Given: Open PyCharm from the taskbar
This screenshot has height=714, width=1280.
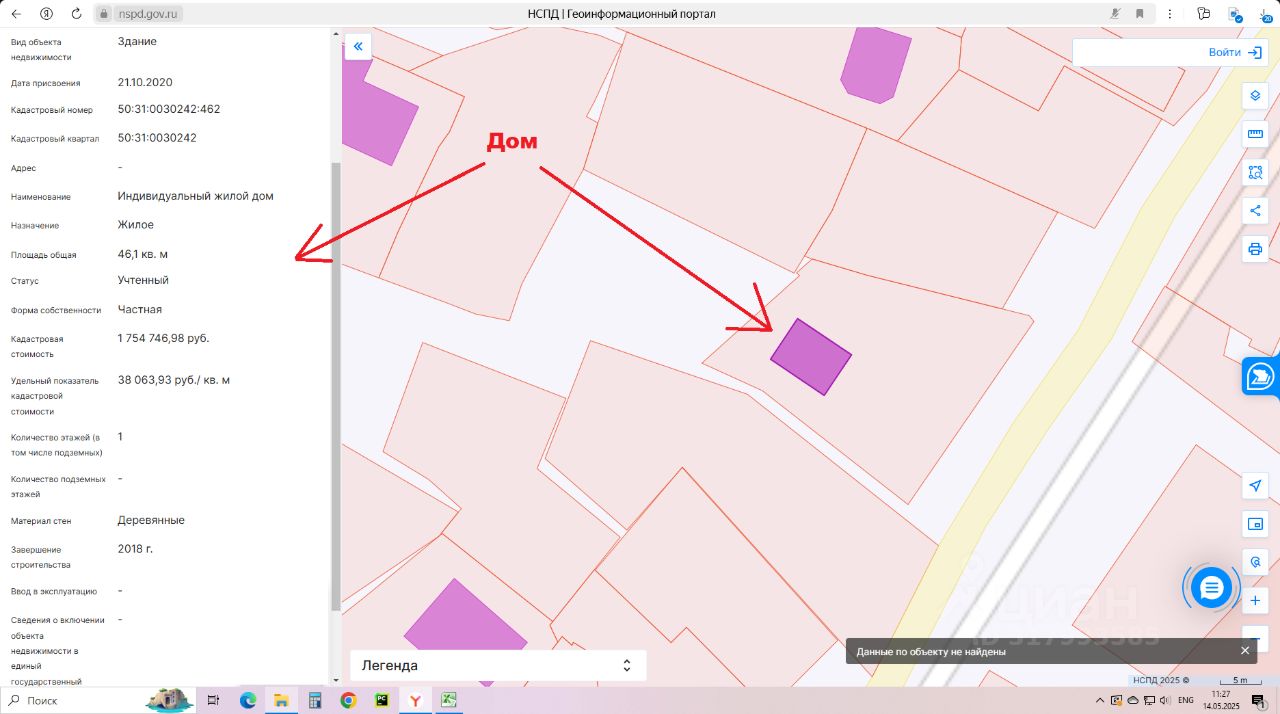Looking at the screenshot, I should point(382,700).
